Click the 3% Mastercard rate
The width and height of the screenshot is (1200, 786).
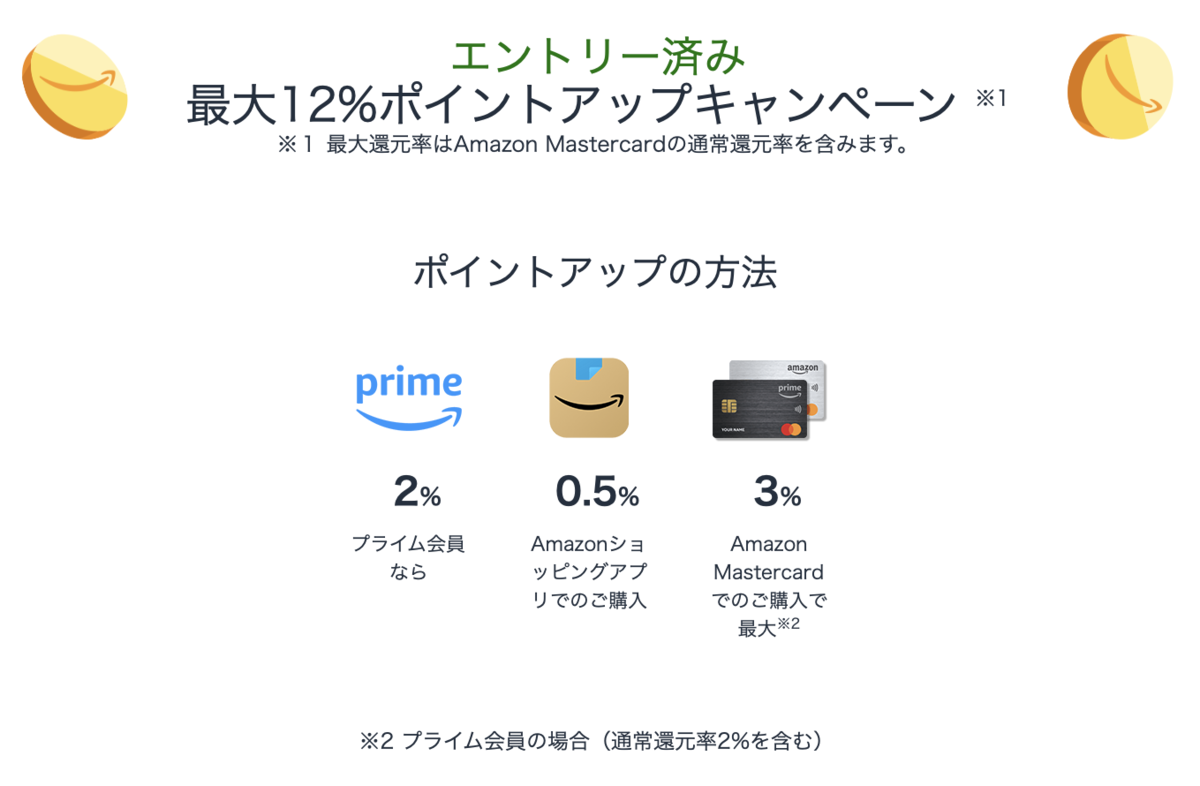[777, 492]
